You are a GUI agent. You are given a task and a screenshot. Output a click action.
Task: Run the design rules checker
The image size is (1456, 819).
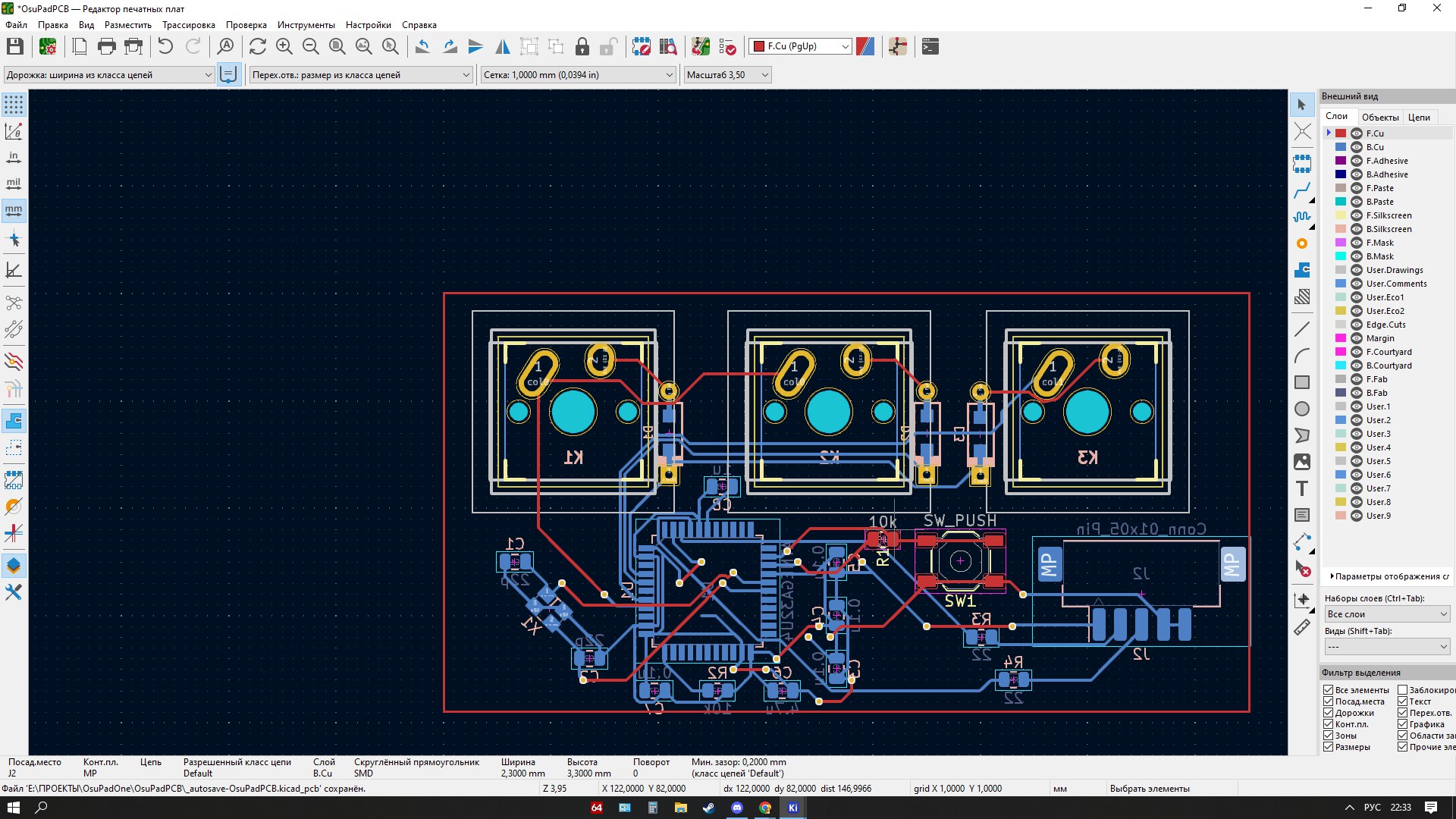point(727,46)
